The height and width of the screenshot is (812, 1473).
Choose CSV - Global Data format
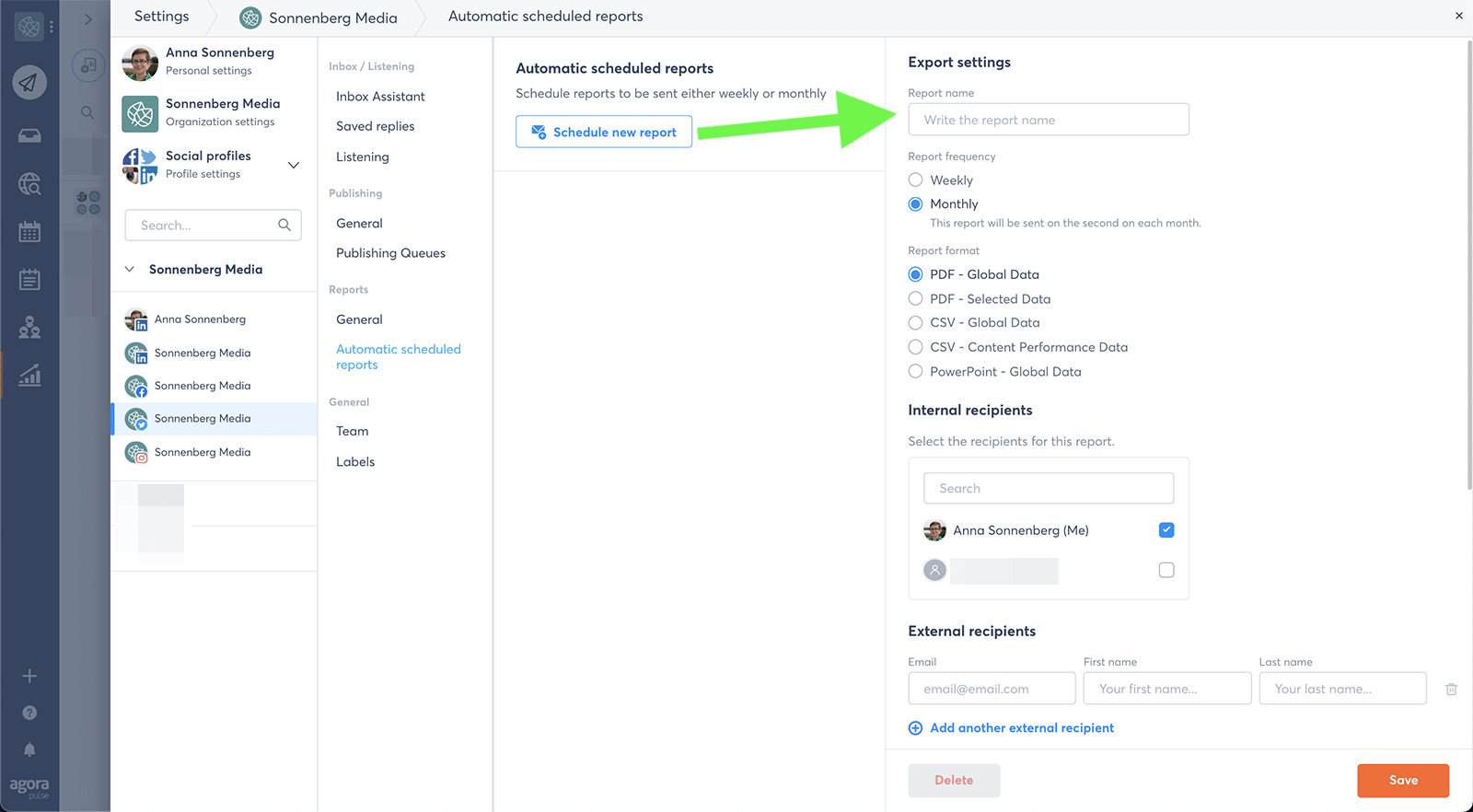(915, 323)
